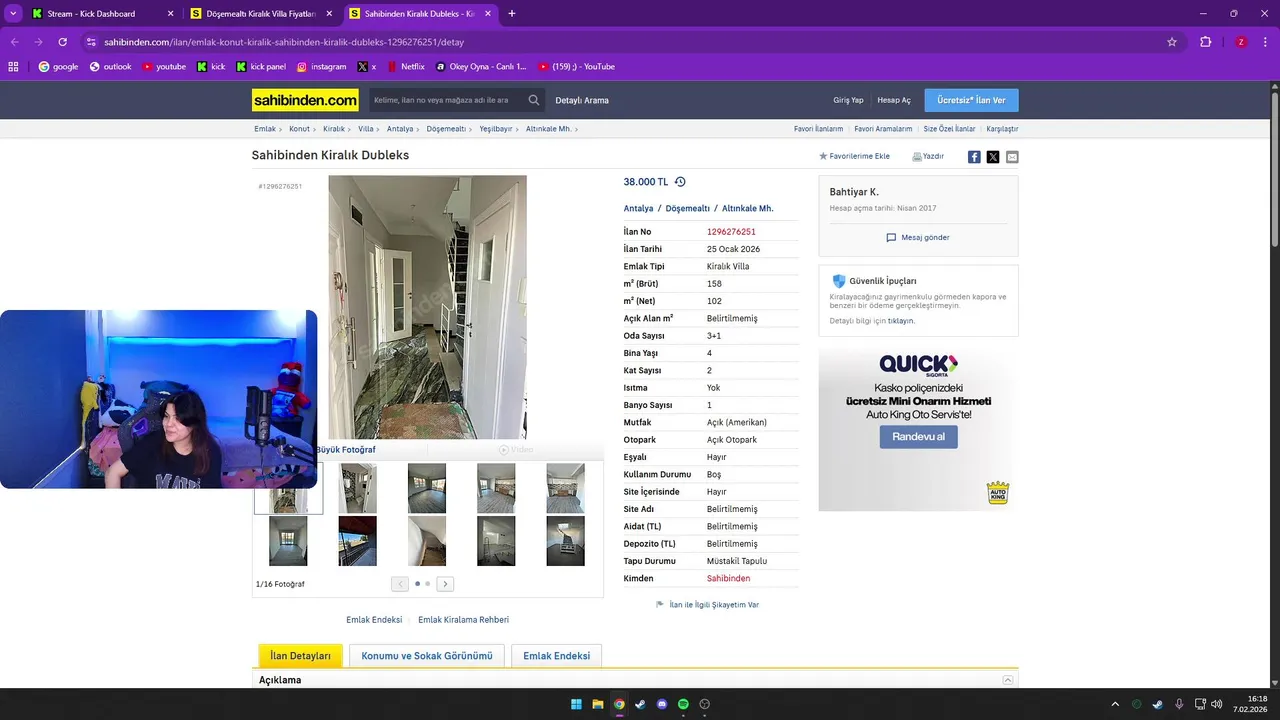Screen dimensions: 1280x720
Task: Bookmark this page with the star
Action: [x=1172, y=42]
